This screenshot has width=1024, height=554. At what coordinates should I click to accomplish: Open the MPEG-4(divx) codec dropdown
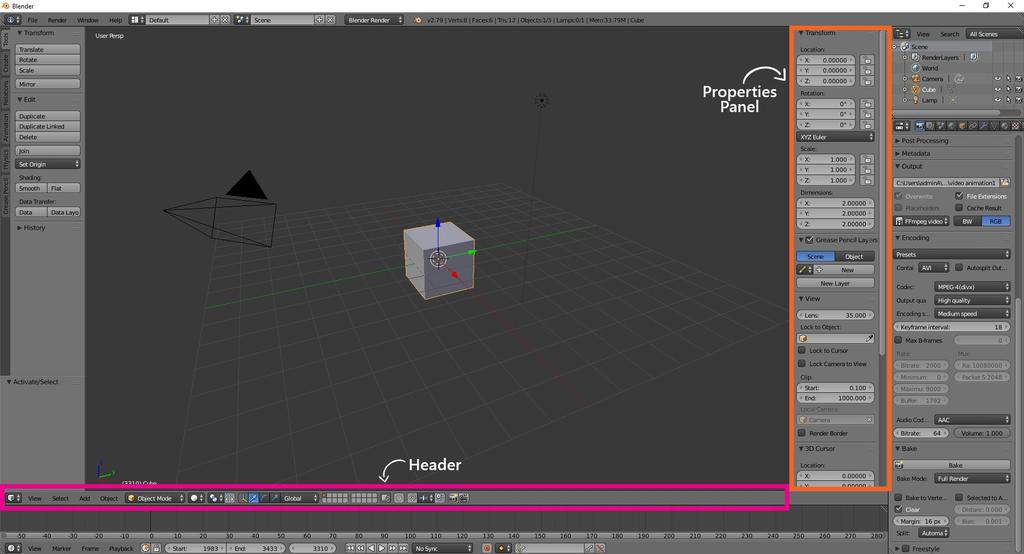tap(972, 287)
